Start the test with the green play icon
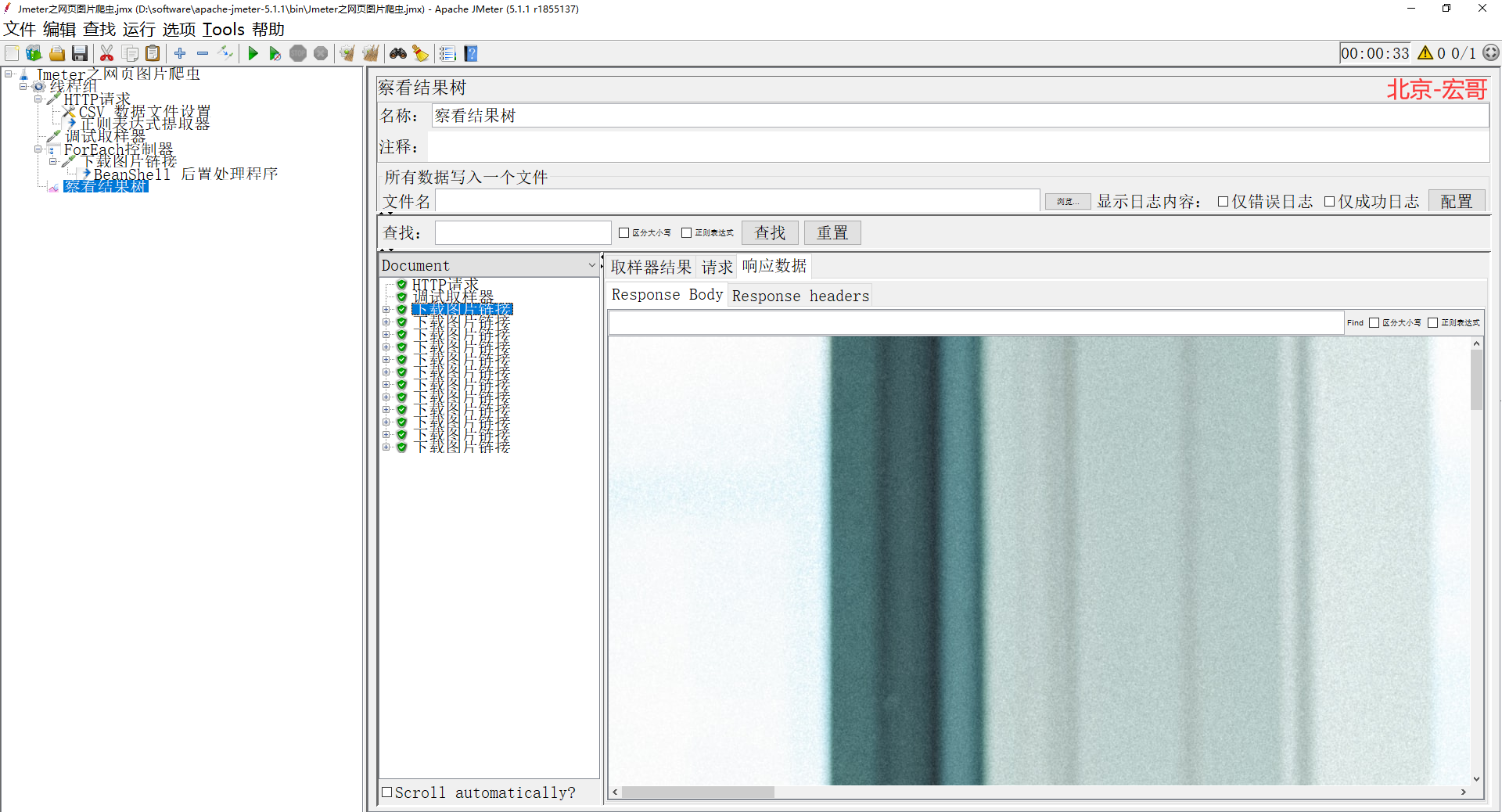Image resolution: width=1502 pixels, height=812 pixels. tap(253, 53)
